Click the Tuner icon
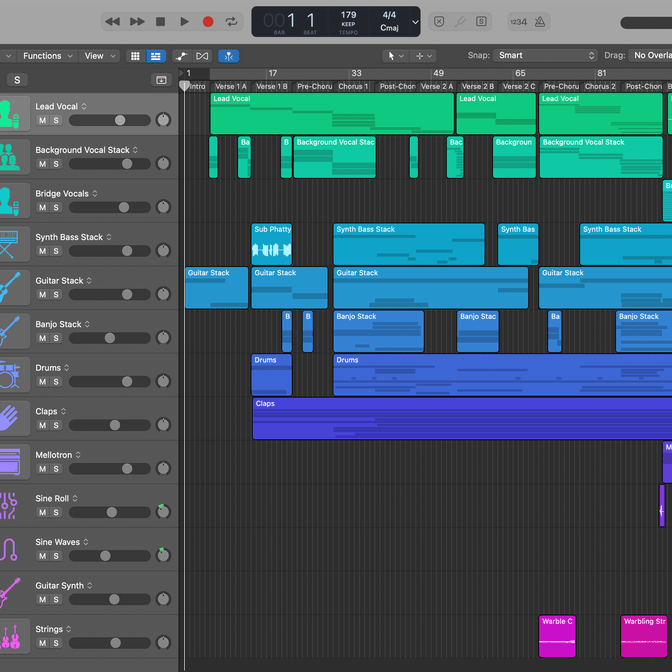 click(x=460, y=21)
